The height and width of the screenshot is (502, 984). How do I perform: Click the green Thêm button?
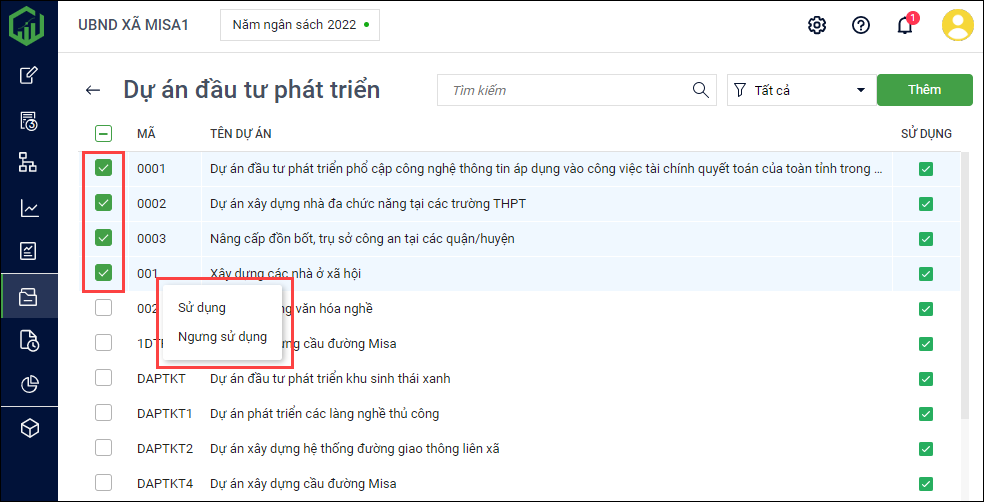pos(924,90)
